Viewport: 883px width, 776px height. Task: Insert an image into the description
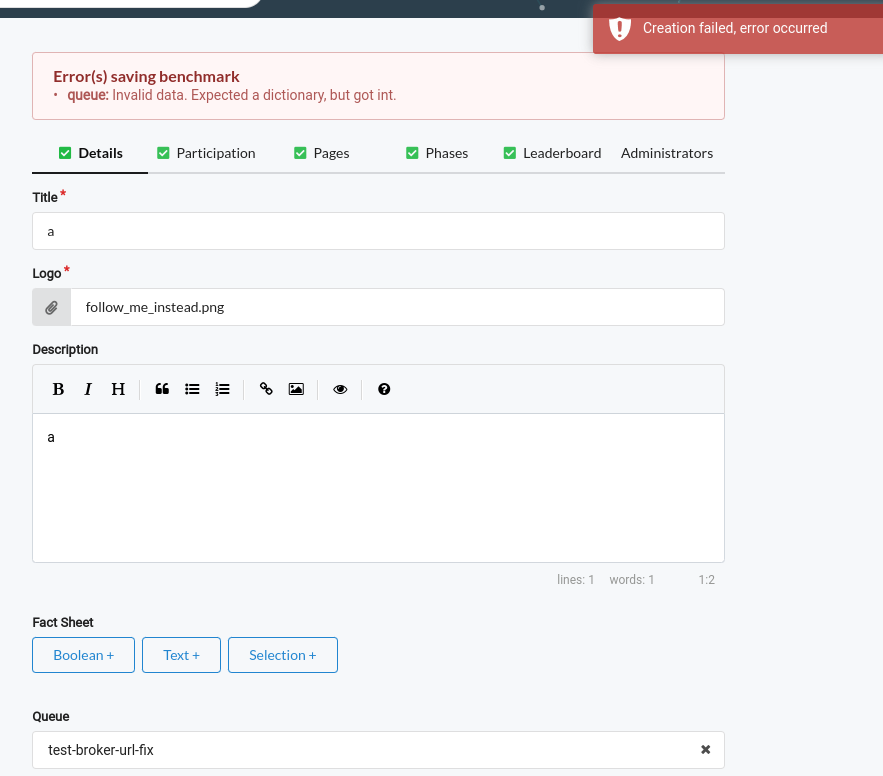[296, 389]
